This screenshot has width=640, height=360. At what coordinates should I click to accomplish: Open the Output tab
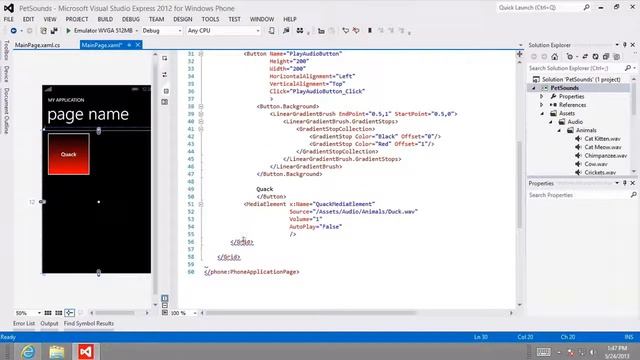(49, 323)
